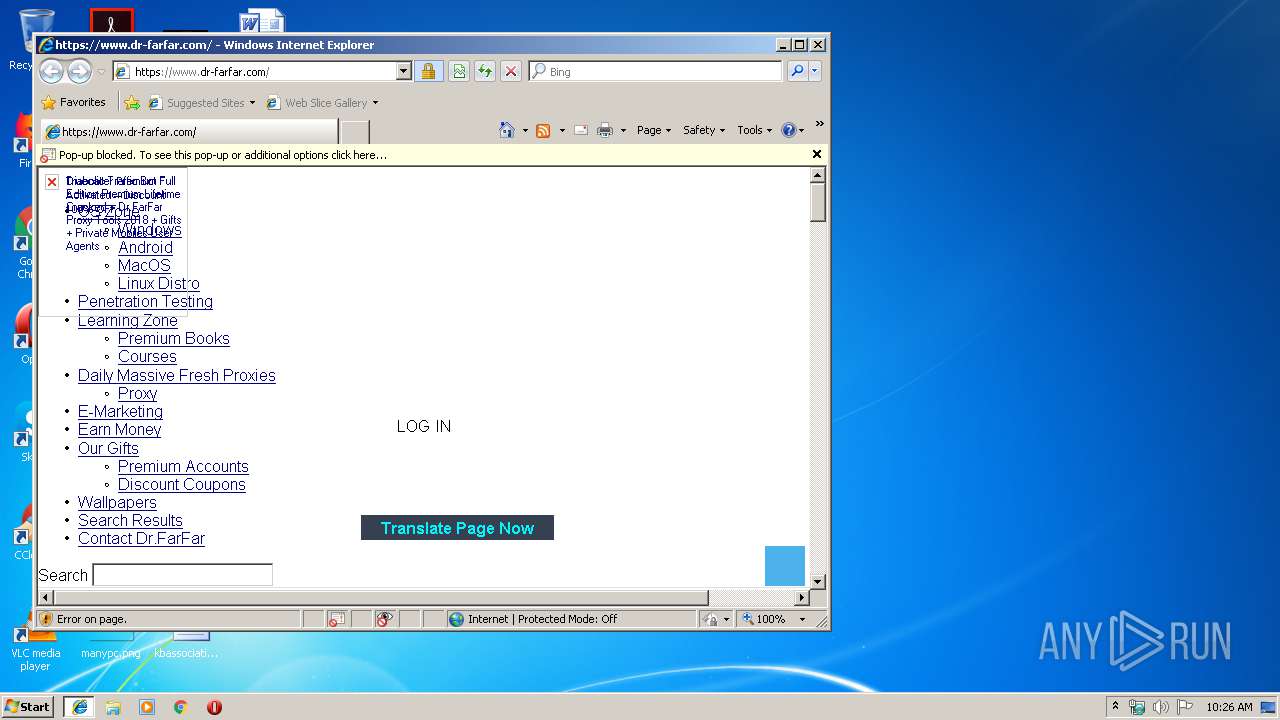Open a new blank tab
This screenshot has height=720, width=1280.
coord(355,132)
